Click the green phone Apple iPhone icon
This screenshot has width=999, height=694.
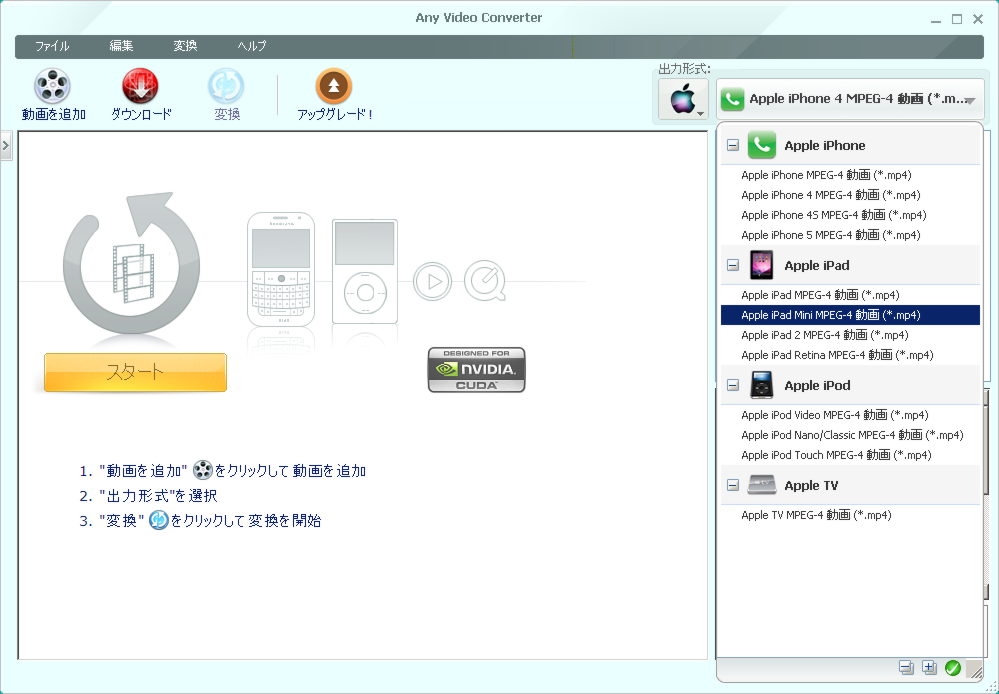(x=761, y=145)
